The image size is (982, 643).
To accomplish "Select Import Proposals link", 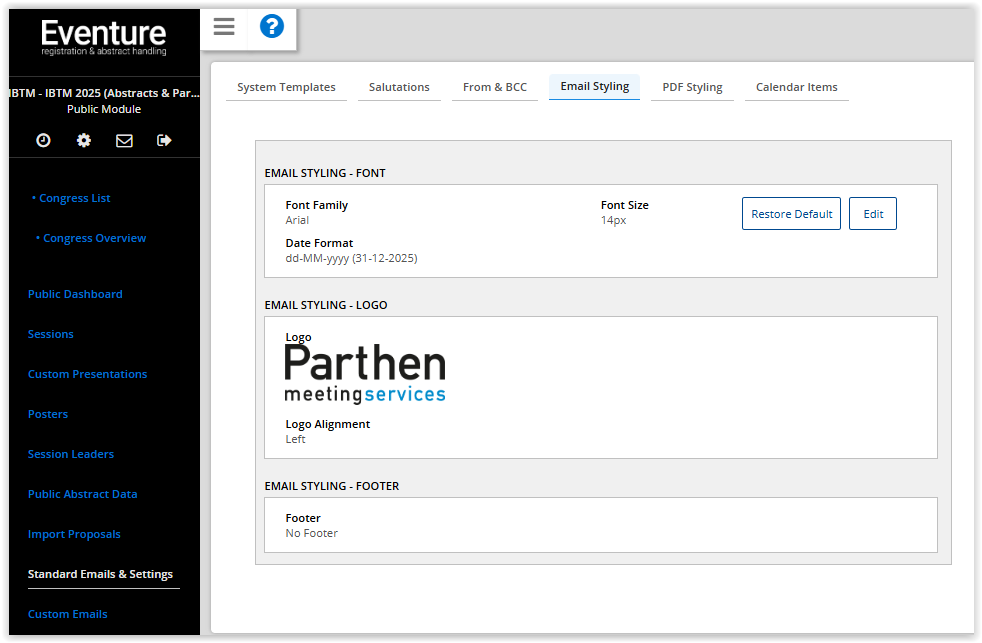I will click(x=74, y=535).
